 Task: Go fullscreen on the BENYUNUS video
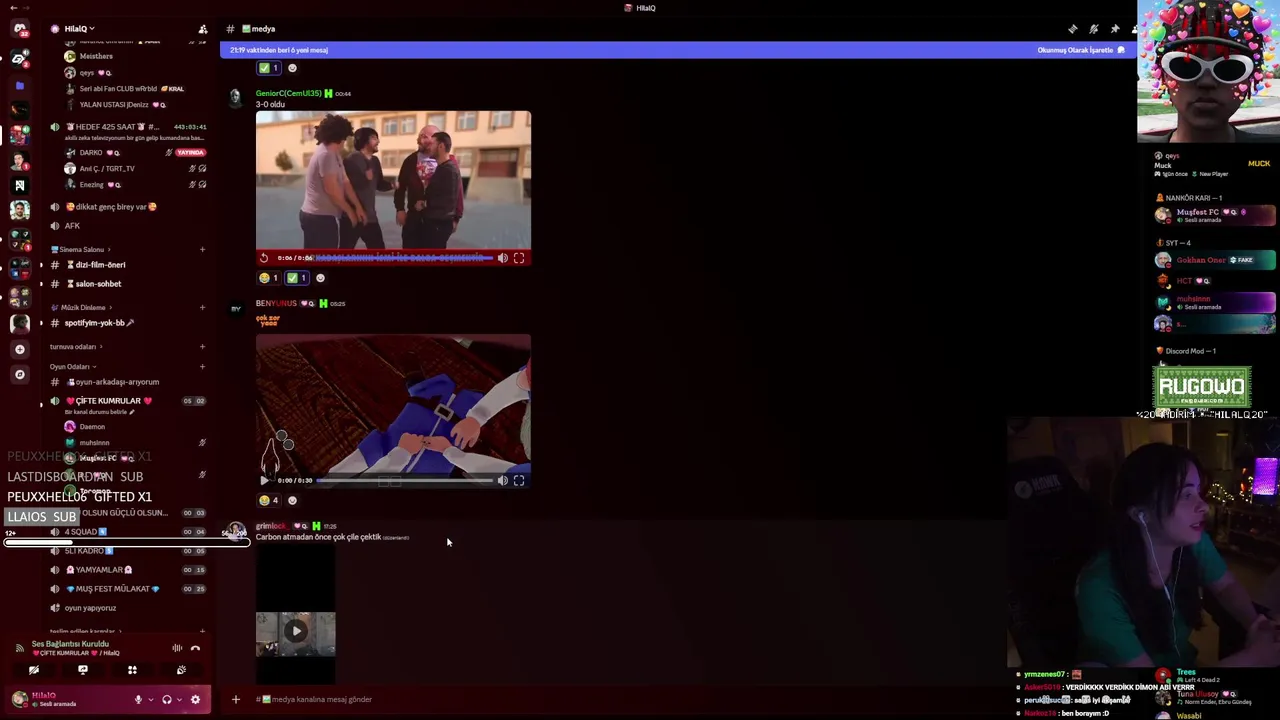tap(518, 481)
